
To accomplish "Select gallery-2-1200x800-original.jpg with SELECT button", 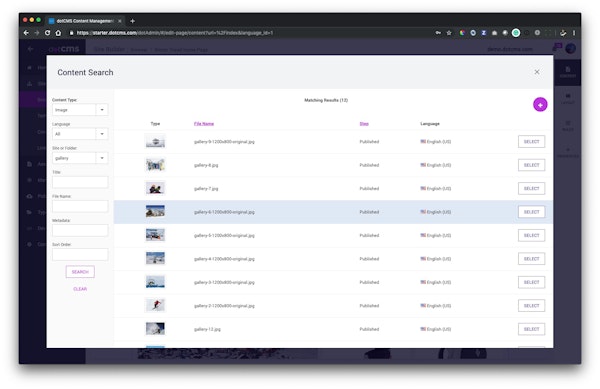I will click(x=531, y=306).
